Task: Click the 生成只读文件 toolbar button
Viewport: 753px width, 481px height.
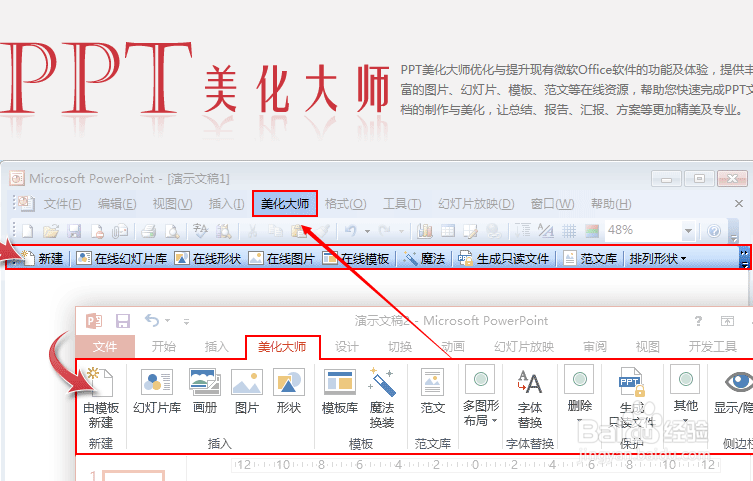Action: point(504,259)
